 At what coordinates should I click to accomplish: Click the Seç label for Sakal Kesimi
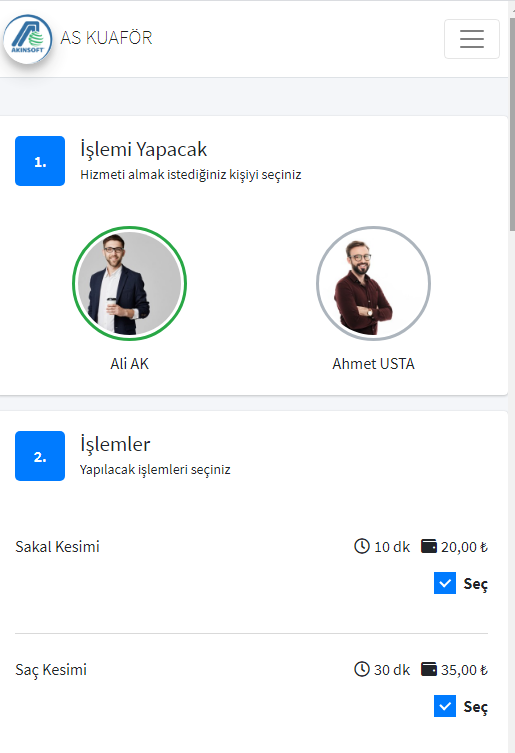(475, 583)
